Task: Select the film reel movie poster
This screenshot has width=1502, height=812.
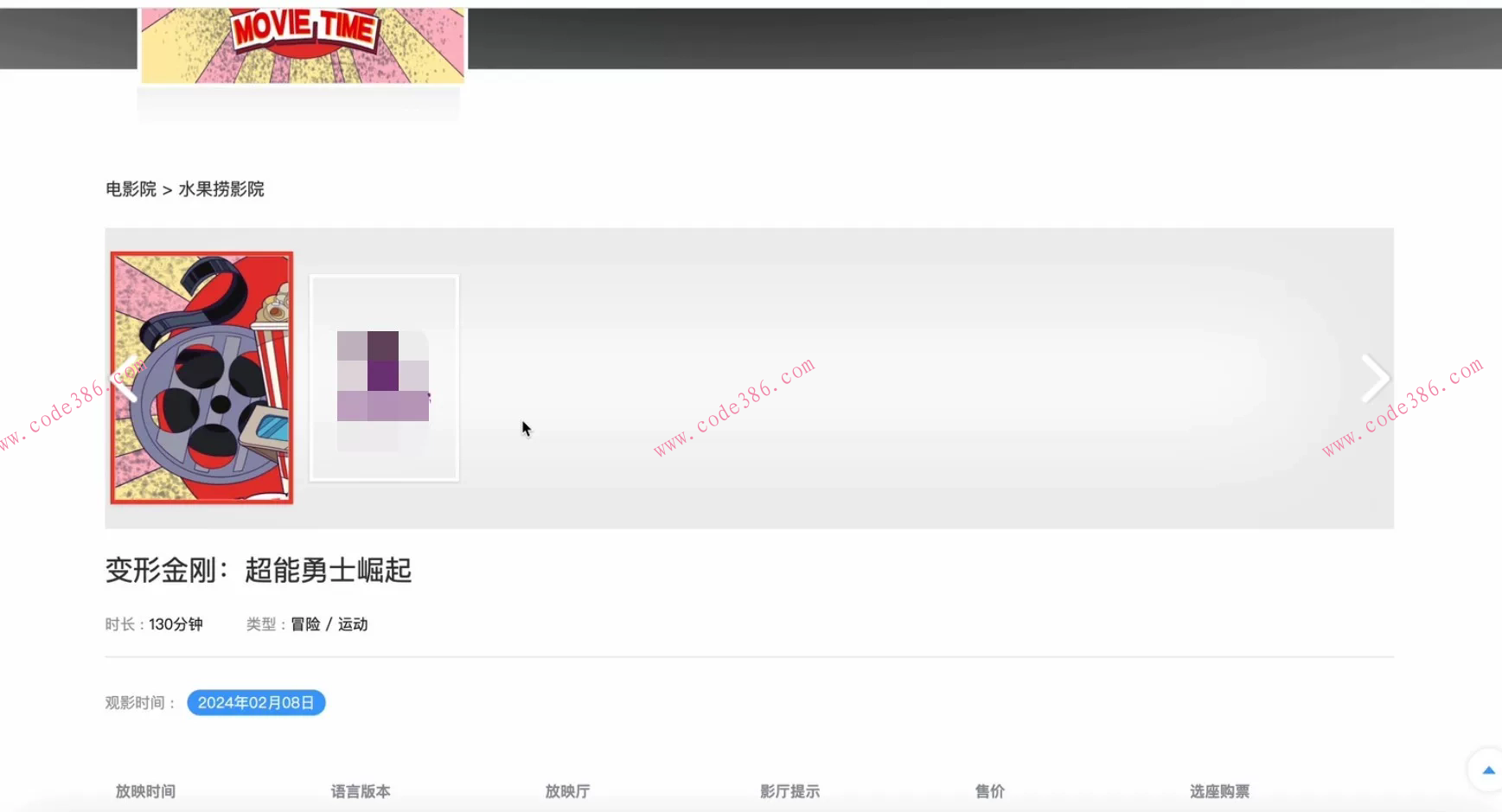Action: (x=201, y=378)
